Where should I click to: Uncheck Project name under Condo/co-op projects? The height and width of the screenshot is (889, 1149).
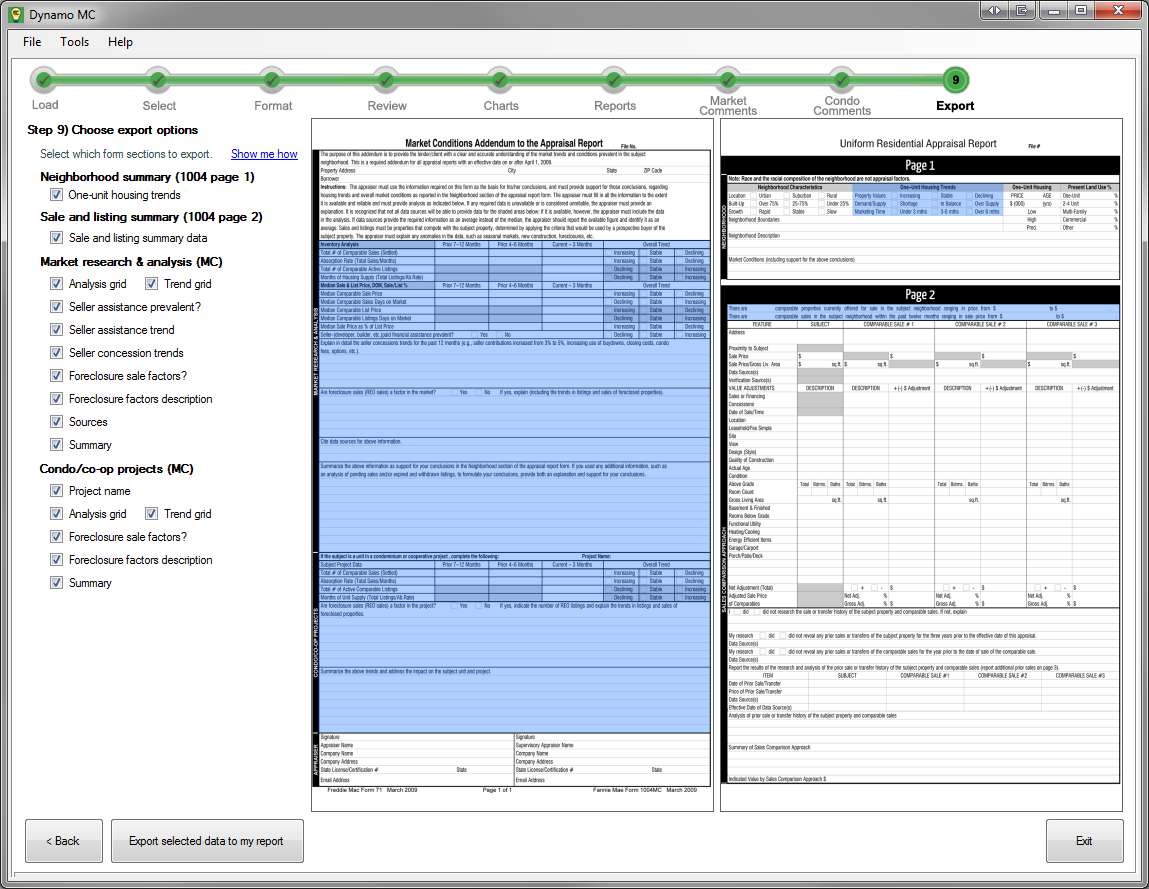[x=57, y=491]
